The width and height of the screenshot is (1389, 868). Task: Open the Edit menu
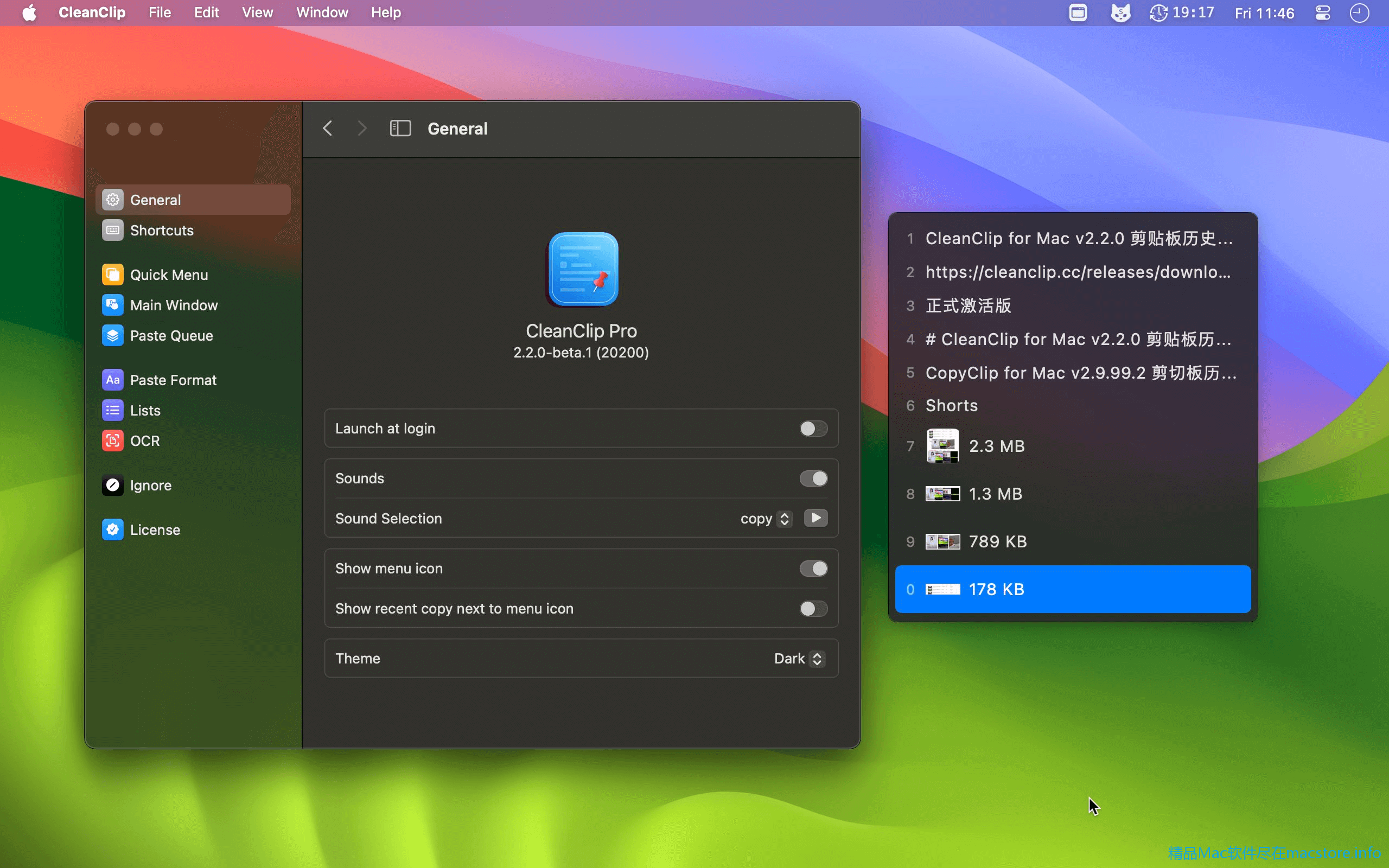coord(206,12)
